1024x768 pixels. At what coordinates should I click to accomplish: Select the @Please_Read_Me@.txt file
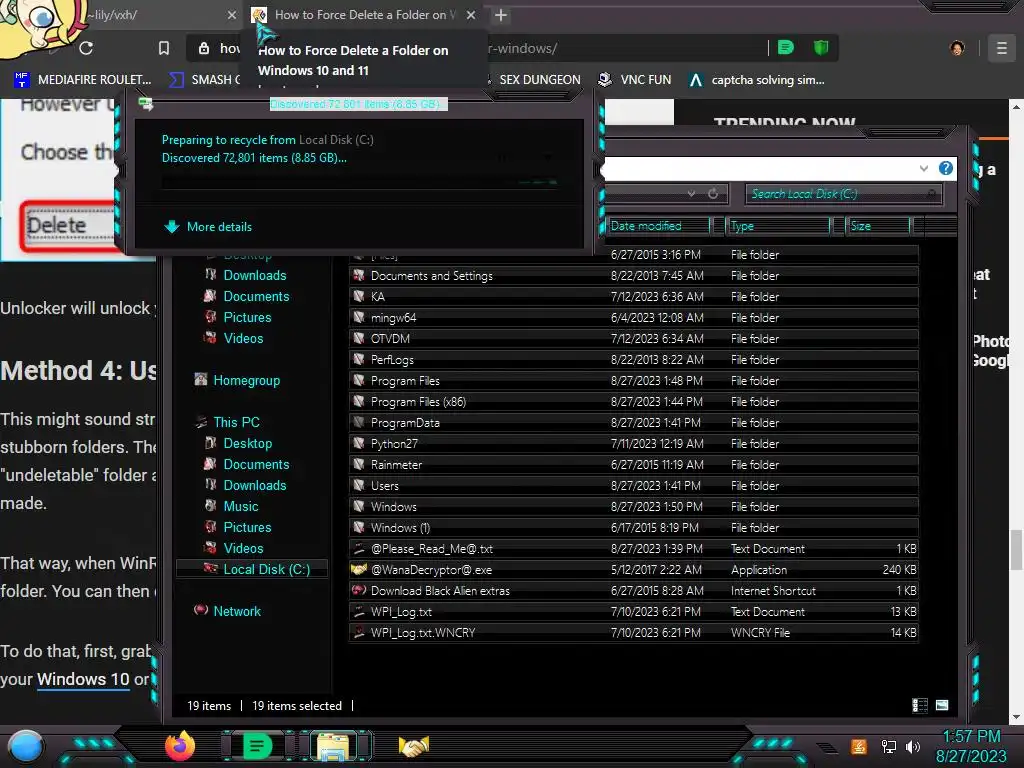pyautogui.click(x=633, y=549)
